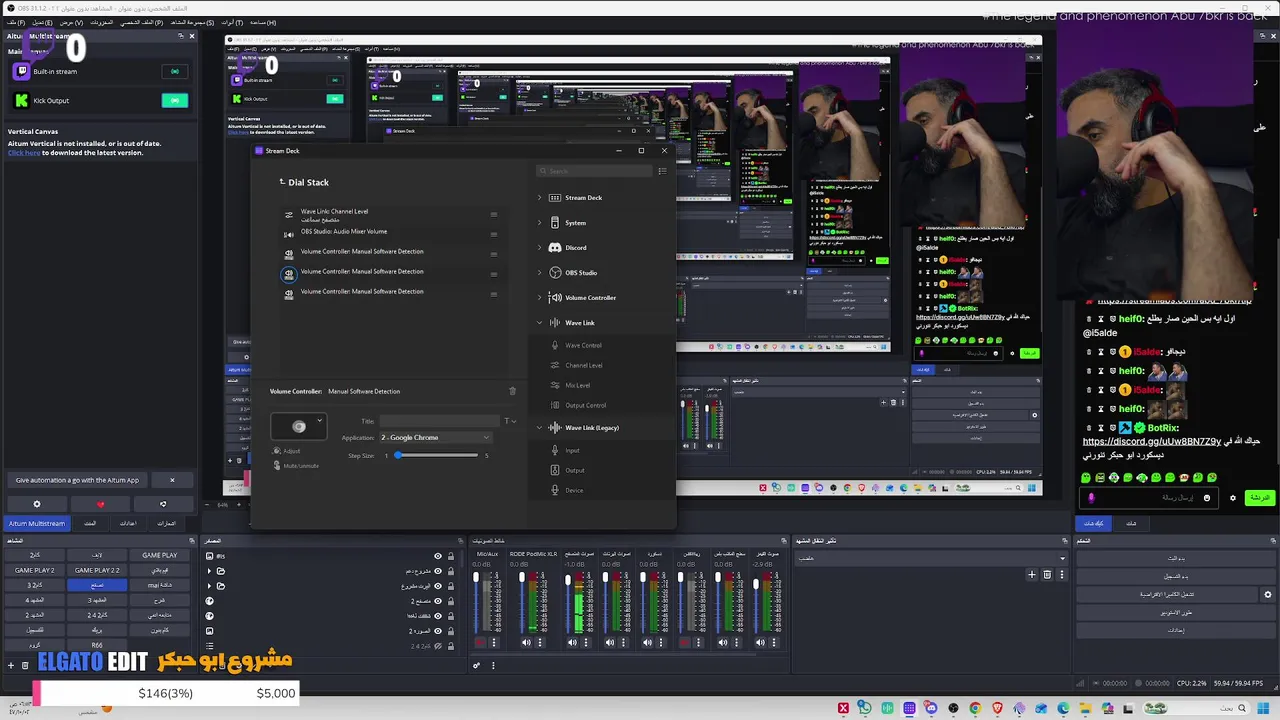Mute the RODE PodMic XLR channel
Image resolution: width=1280 pixels, height=720 pixels.
click(x=526, y=642)
